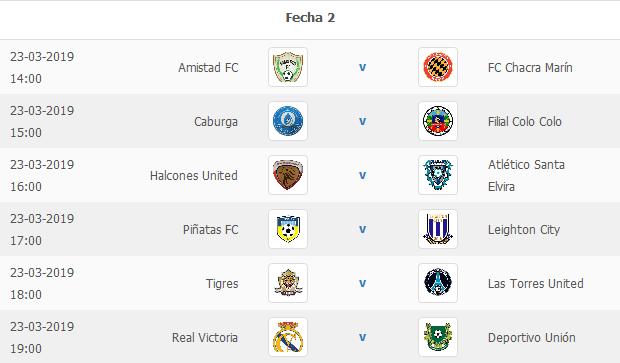
Task: Open the Tigres tiger badge
Action: (288, 283)
